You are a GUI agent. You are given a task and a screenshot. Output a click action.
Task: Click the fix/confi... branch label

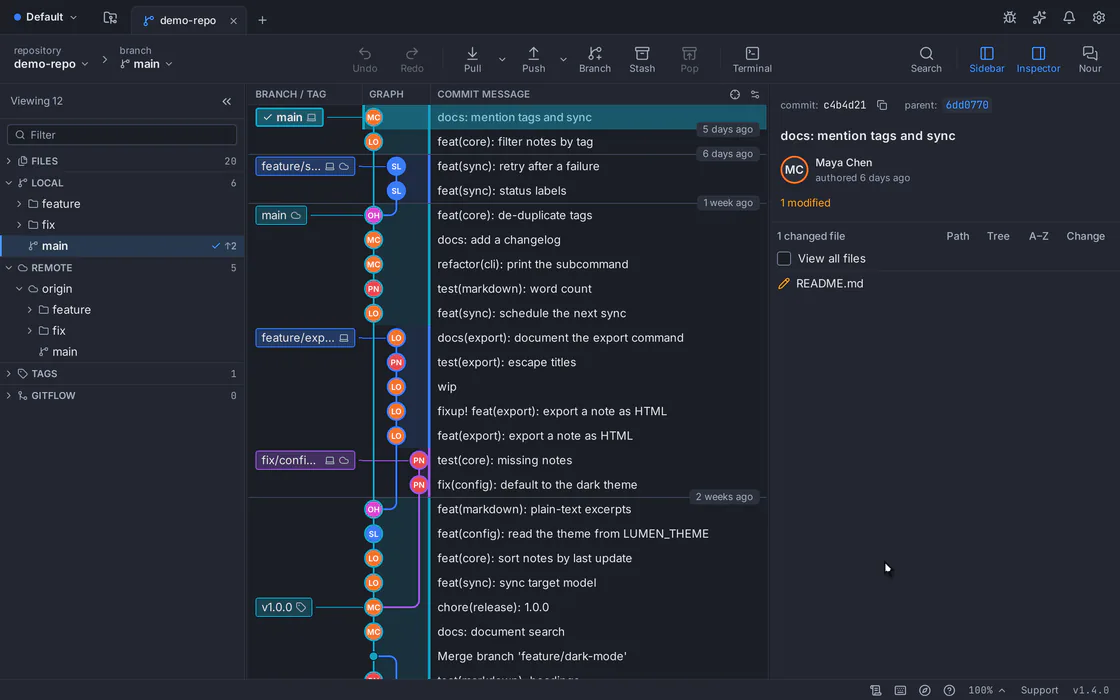(305, 460)
